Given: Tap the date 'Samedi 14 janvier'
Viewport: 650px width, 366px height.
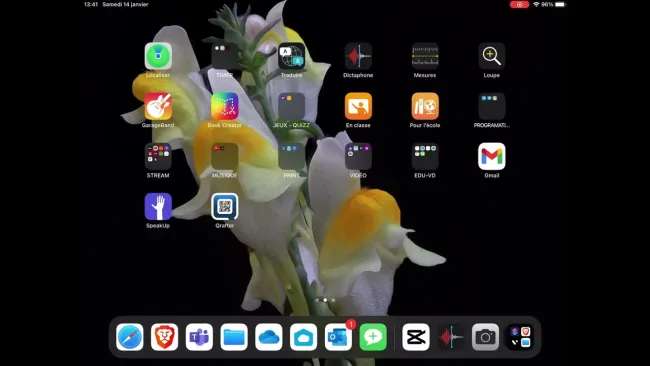Looking at the screenshot, I should pos(125,5).
